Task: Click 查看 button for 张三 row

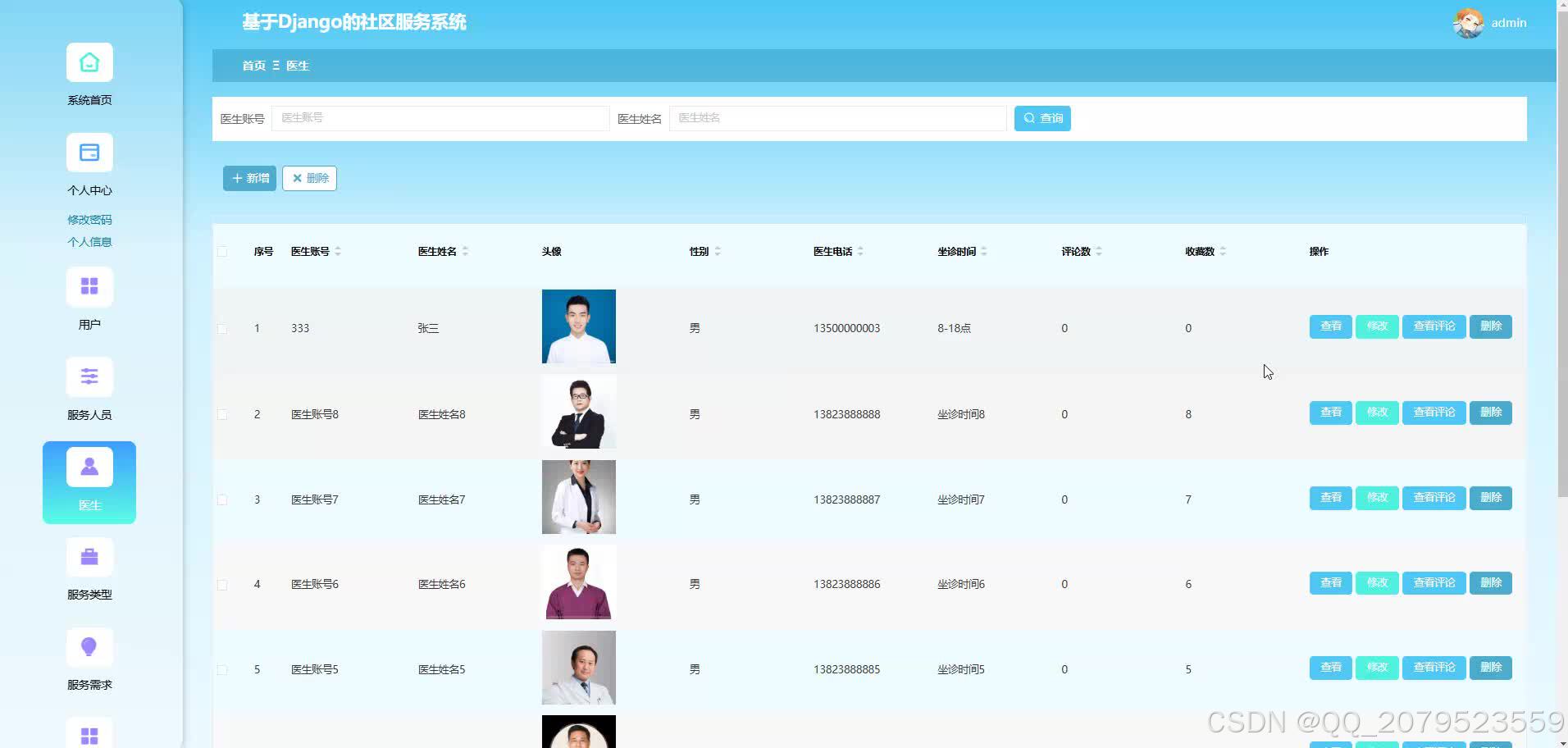Action: (1330, 326)
